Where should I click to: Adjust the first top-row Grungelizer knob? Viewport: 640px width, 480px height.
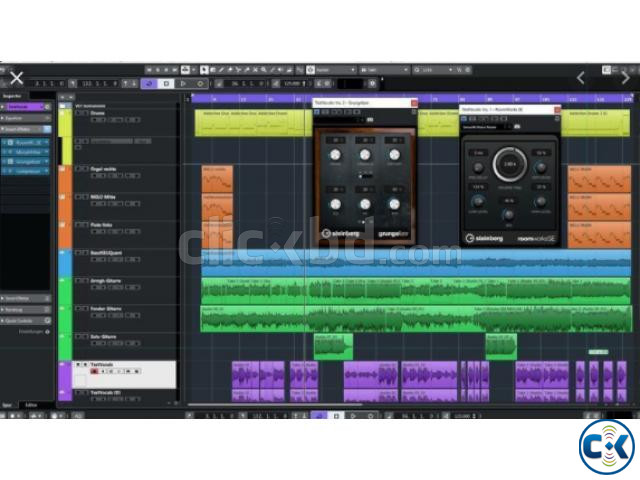coord(335,155)
